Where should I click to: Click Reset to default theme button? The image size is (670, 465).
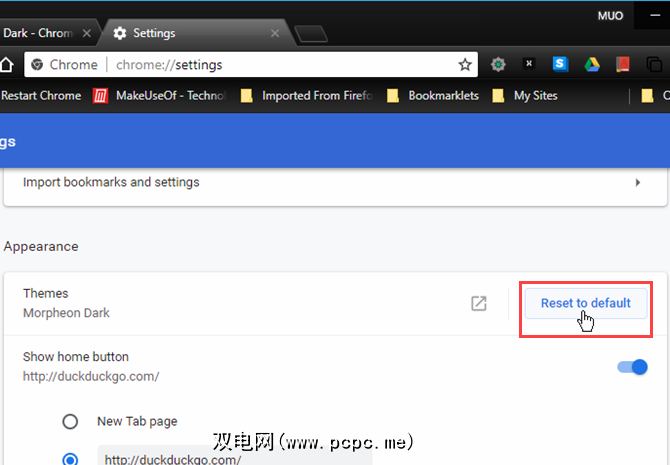tap(586, 303)
